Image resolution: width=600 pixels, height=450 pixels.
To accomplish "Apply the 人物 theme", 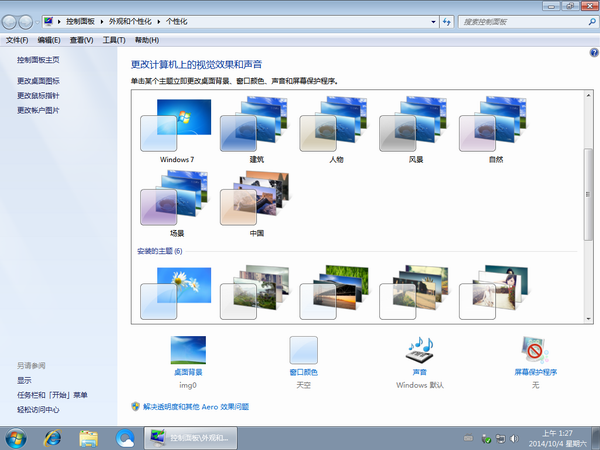I will [336, 130].
